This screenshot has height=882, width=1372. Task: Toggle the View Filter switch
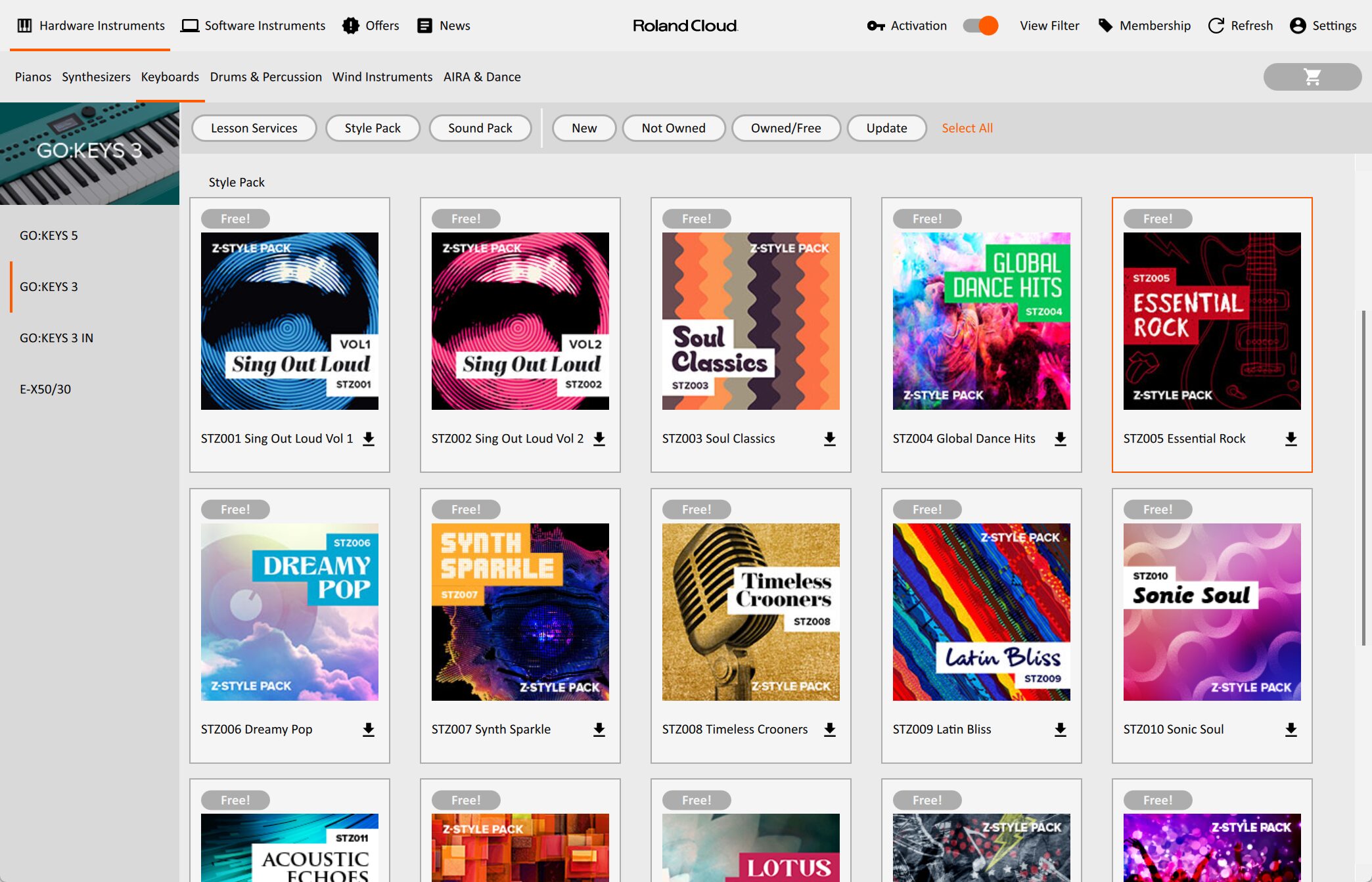[980, 26]
